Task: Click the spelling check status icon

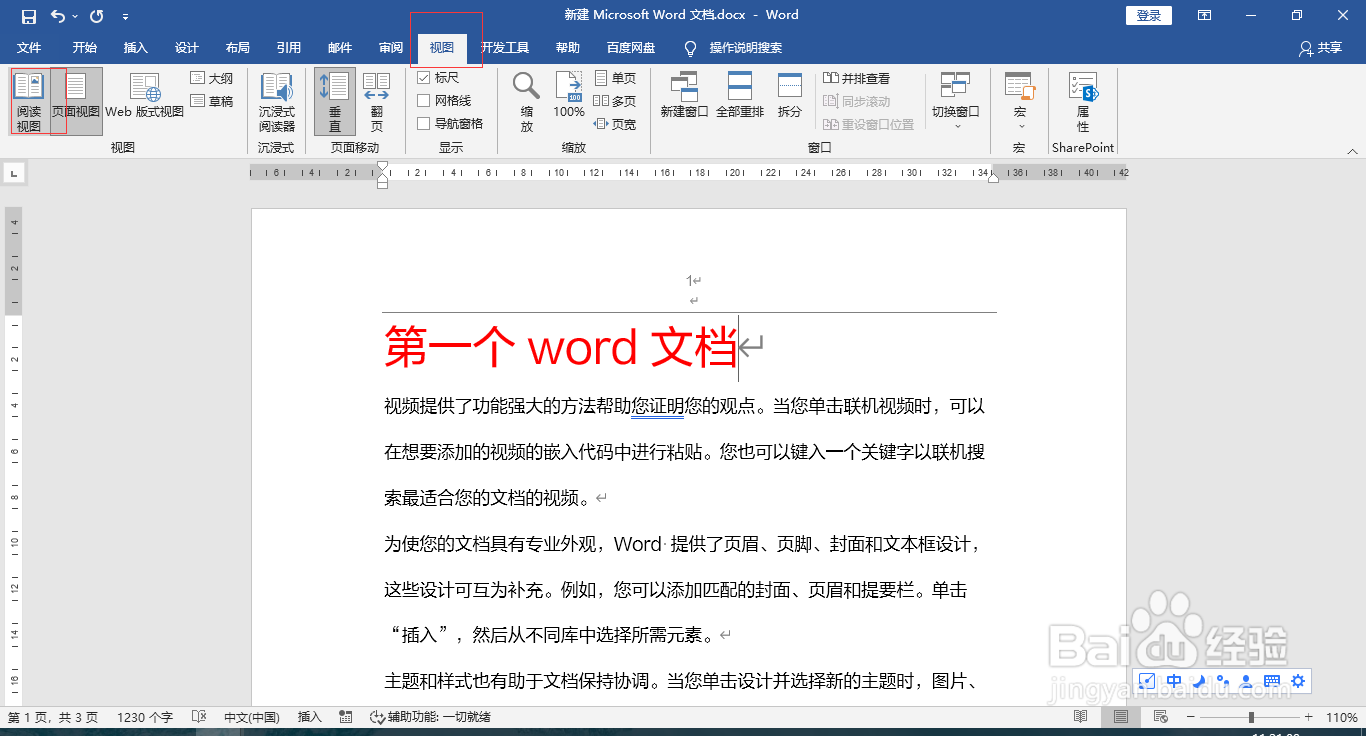Action: tap(199, 717)
